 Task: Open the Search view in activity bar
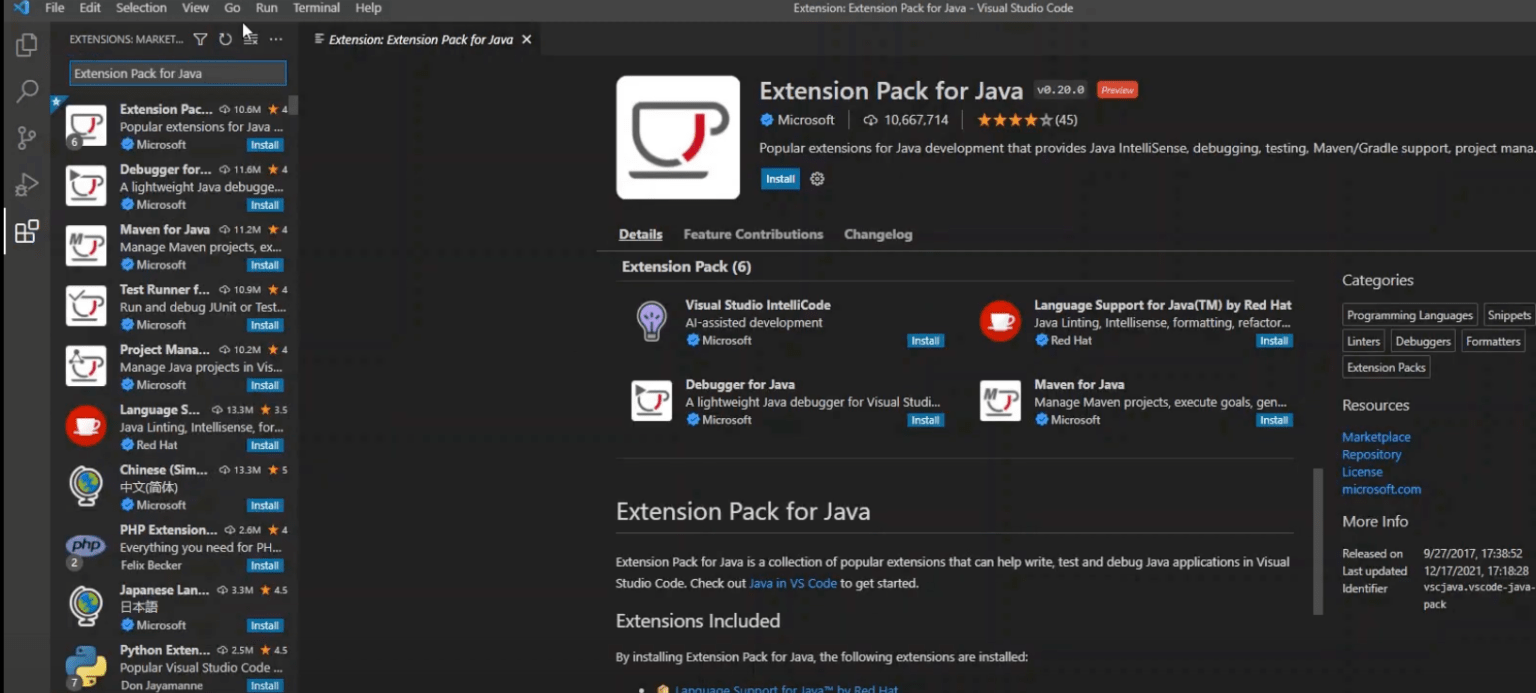coord(27,91)
